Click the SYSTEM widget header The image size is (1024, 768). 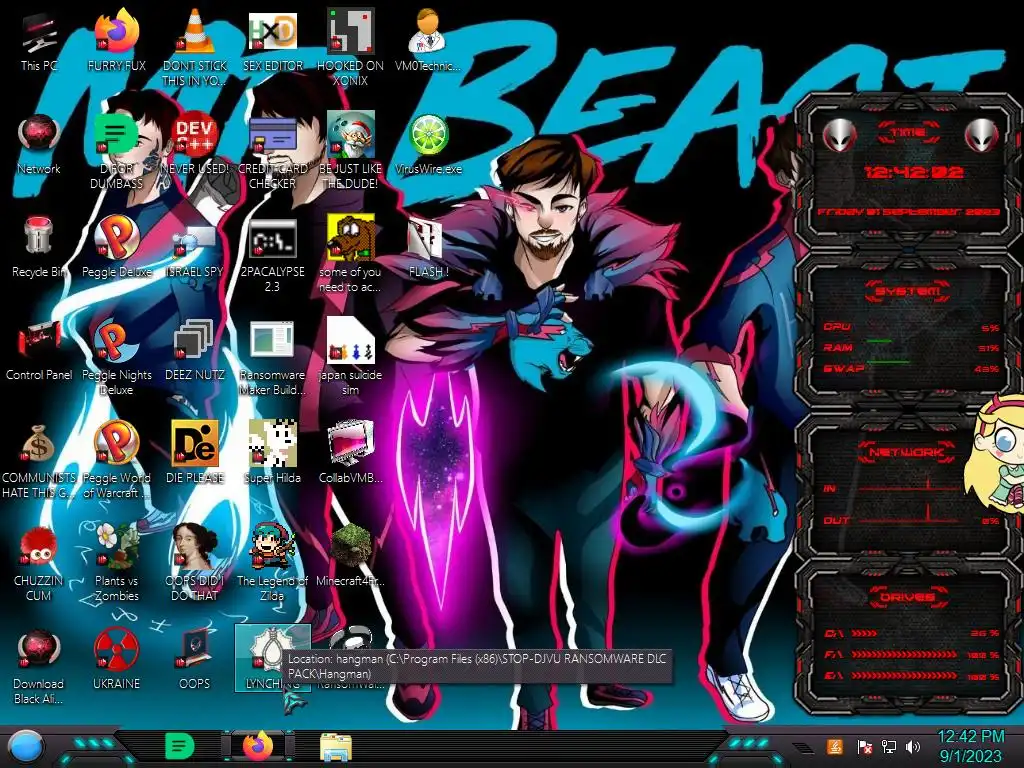(x=908, y=291)
